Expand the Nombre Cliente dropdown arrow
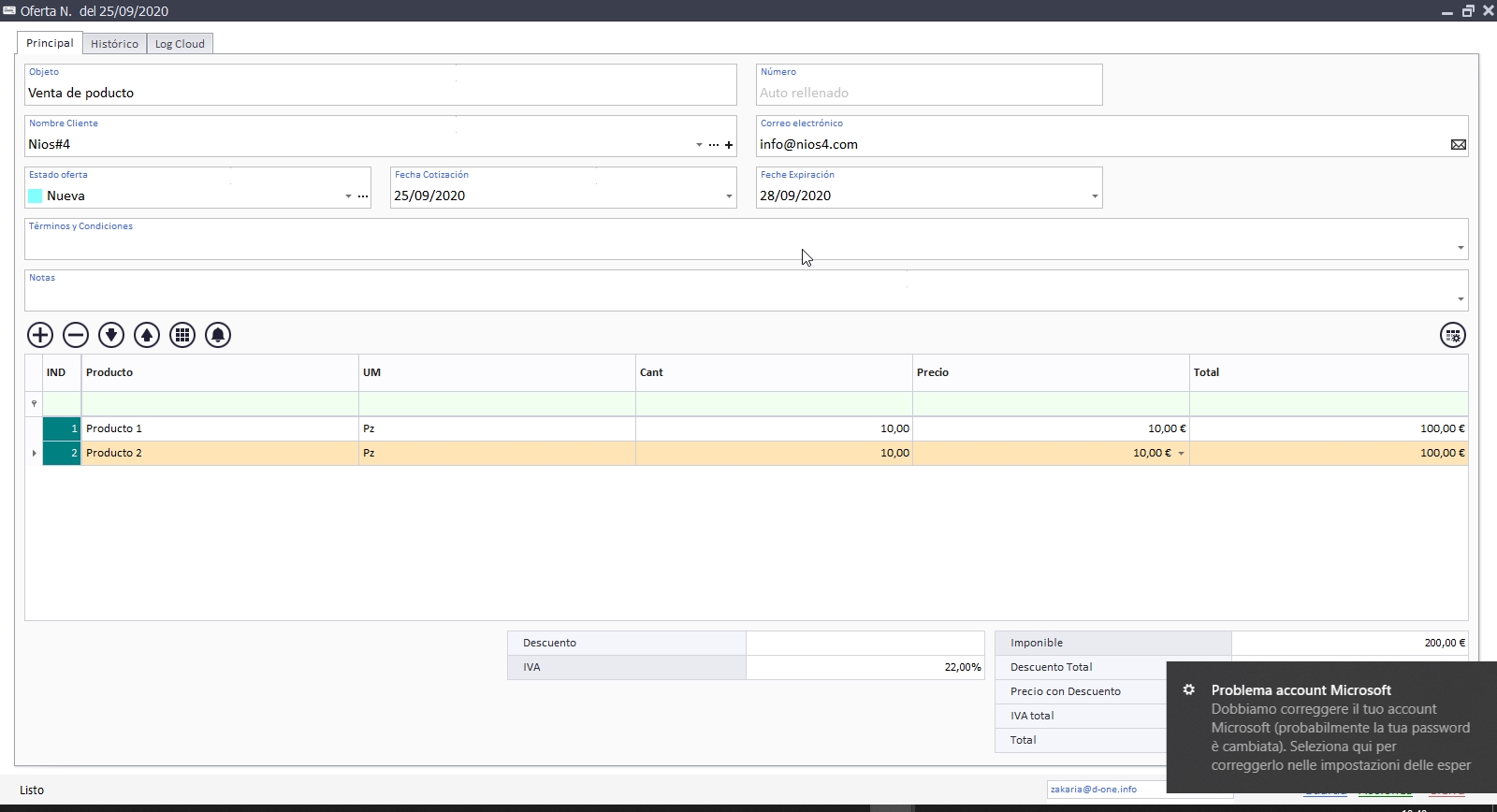The width and height of the screenshot is (1497, 812). [x=699, y=145]
